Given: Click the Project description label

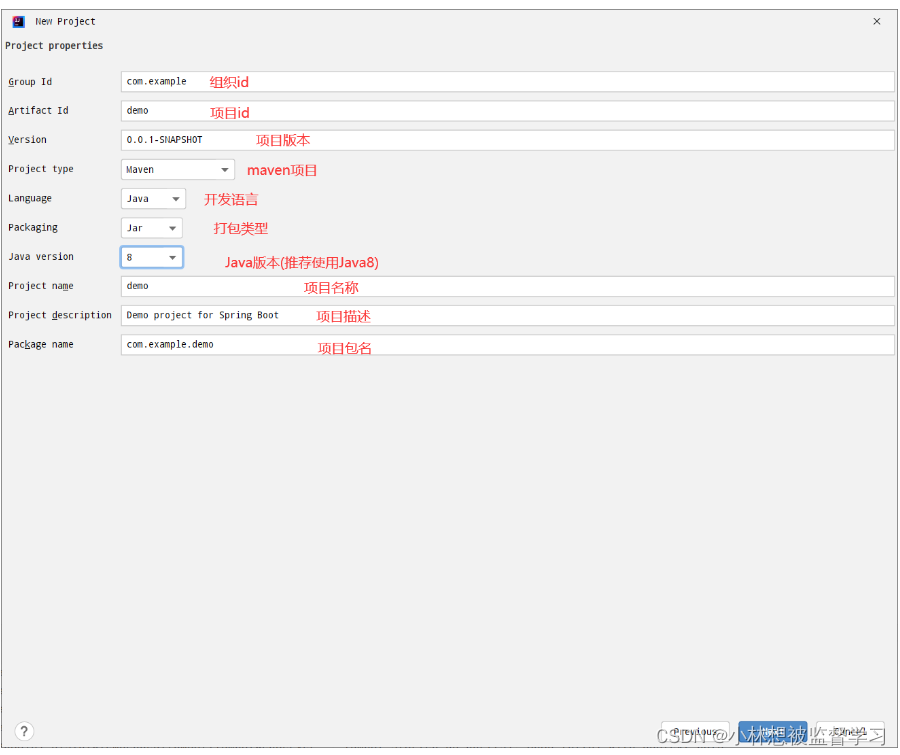Looking at the screenshot, I should (60, 316).
